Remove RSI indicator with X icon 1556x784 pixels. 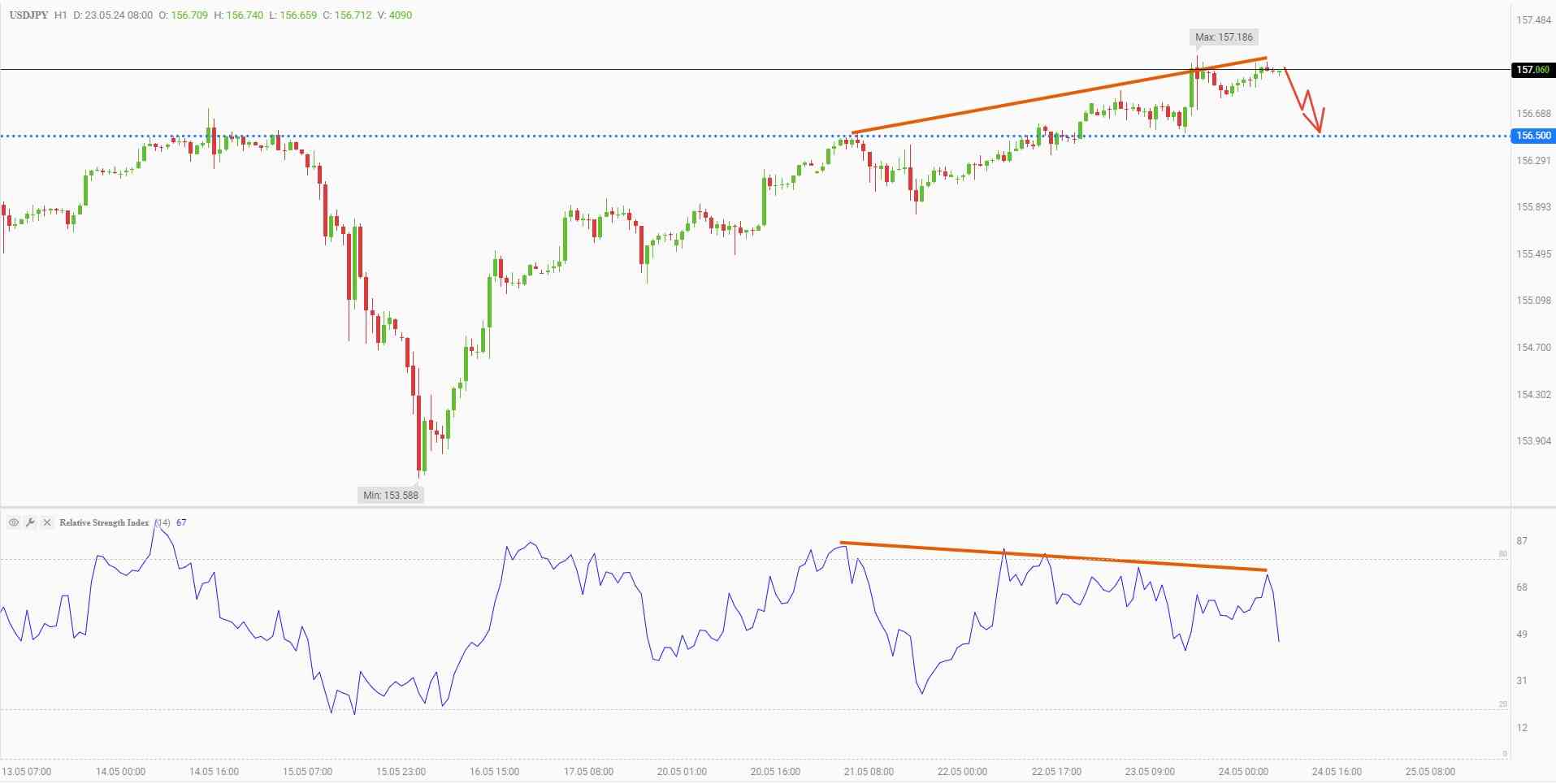[x=46, y=522]
